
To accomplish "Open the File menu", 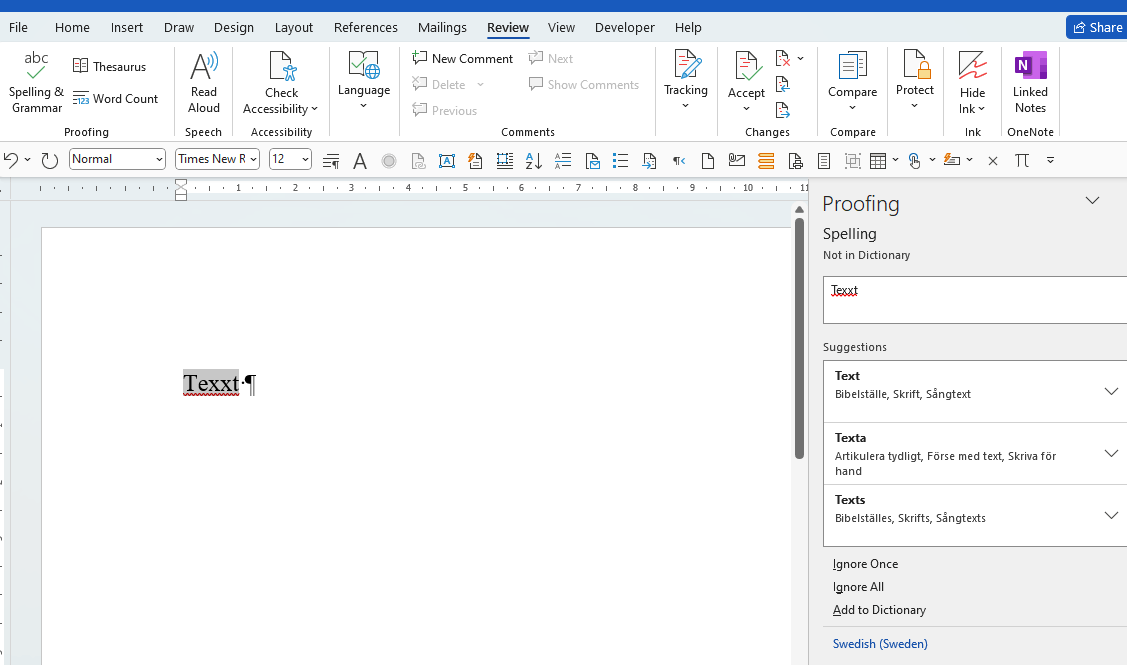I will point(19,27).
